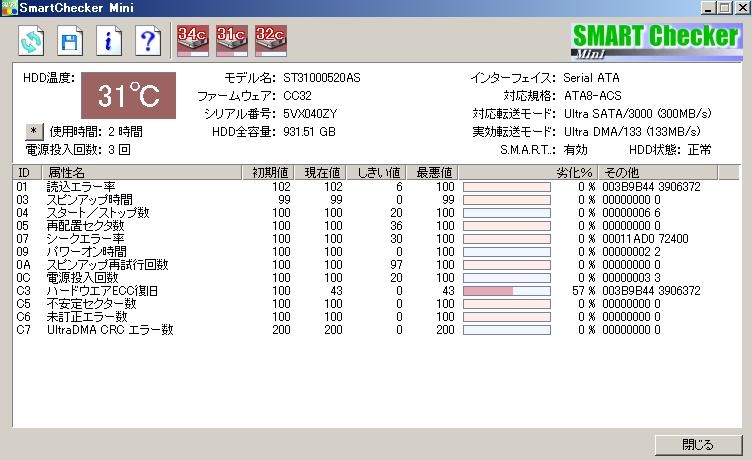
Task: Click the refresh SMART data icon
Action: pyautogui.click(x=31, y=41)
